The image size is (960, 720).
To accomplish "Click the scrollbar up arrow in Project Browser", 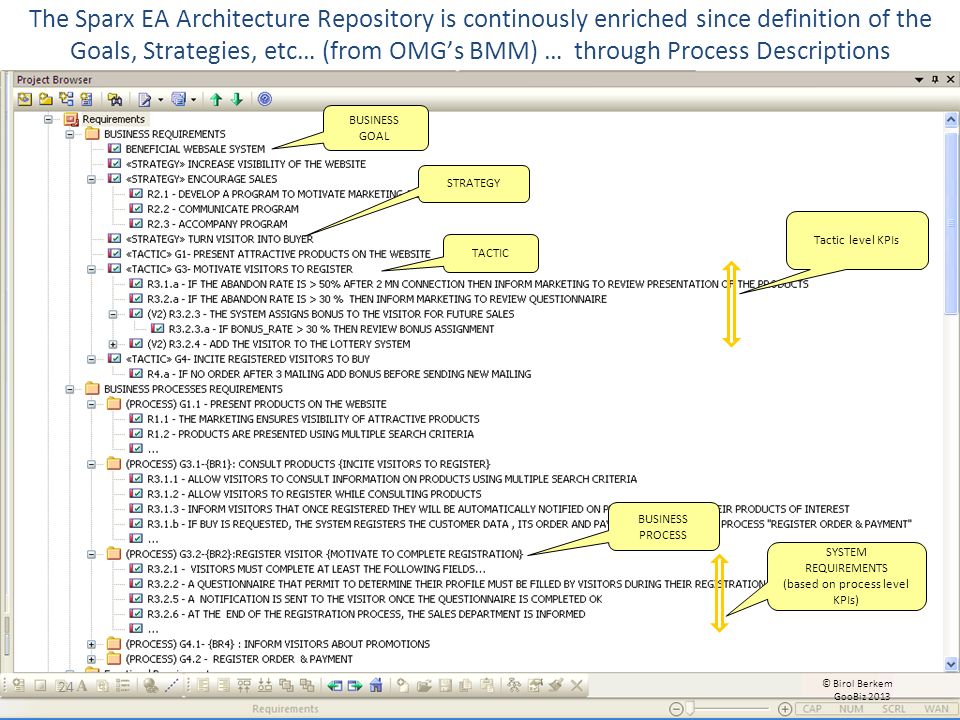I will click(x=950, y=120).
